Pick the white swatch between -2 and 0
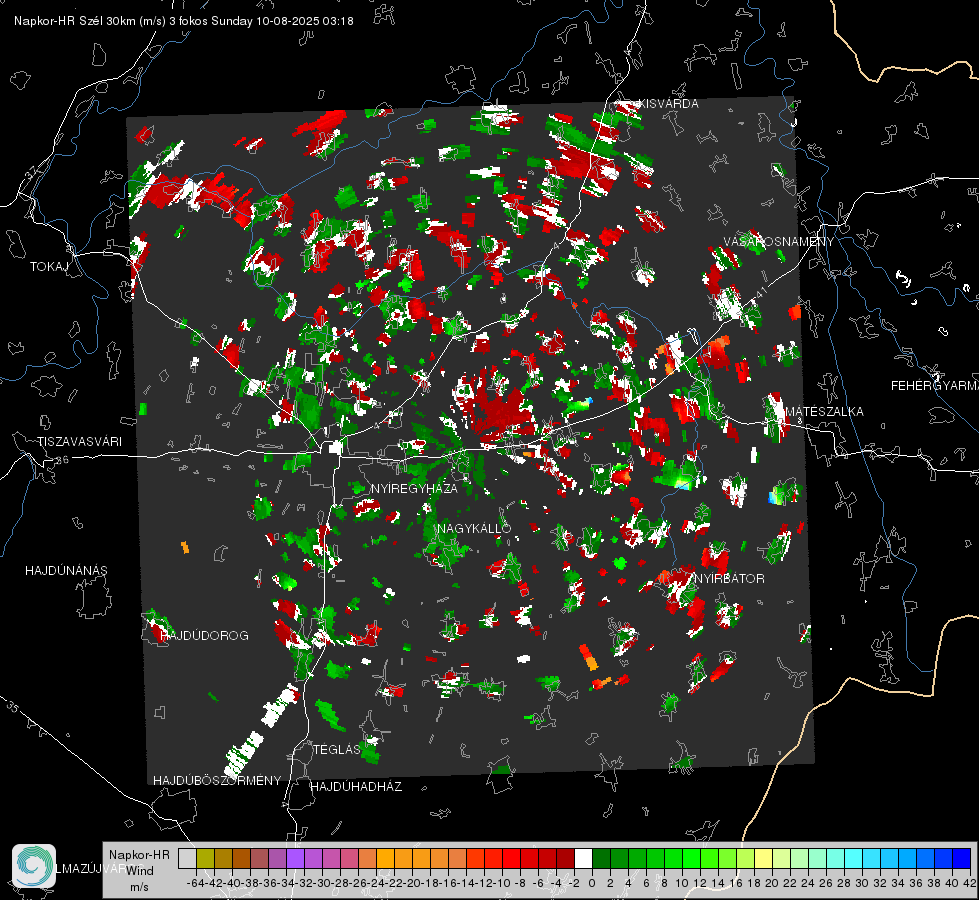 (583, 858)
